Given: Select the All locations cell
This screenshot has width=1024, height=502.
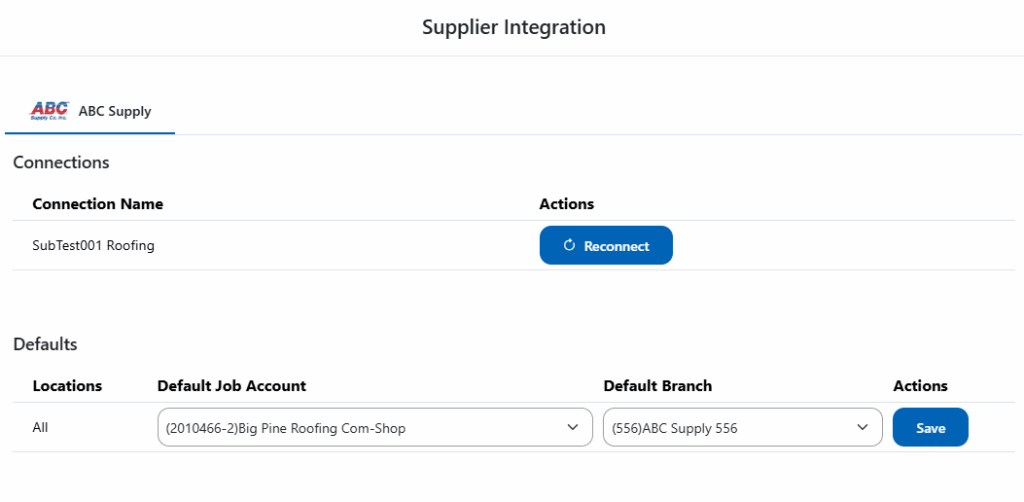Looking at the screenshot, I should 40,428.
